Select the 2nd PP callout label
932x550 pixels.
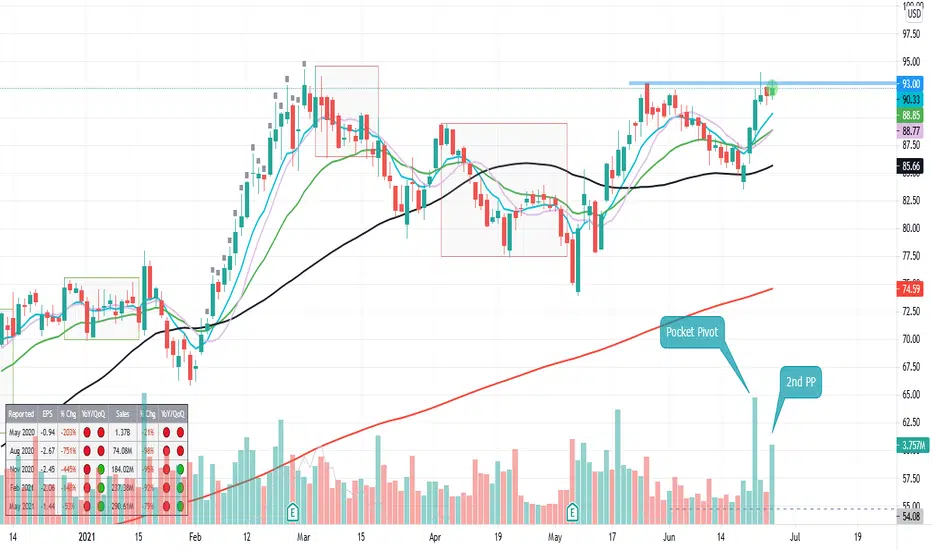tap(801, 382)
